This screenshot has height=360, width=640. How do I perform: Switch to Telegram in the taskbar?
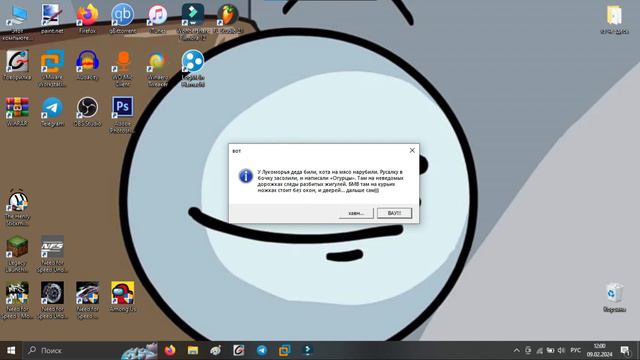262,350
